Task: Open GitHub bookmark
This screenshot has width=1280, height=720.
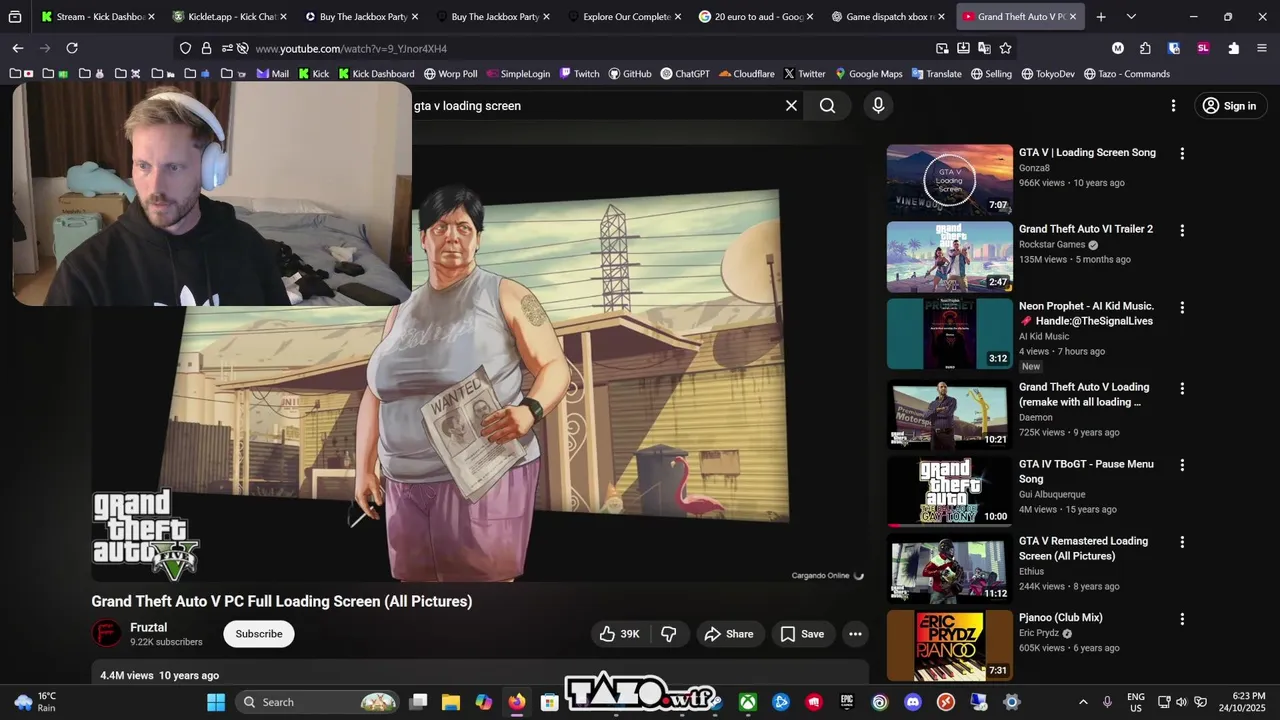Action: coord(629,74)
